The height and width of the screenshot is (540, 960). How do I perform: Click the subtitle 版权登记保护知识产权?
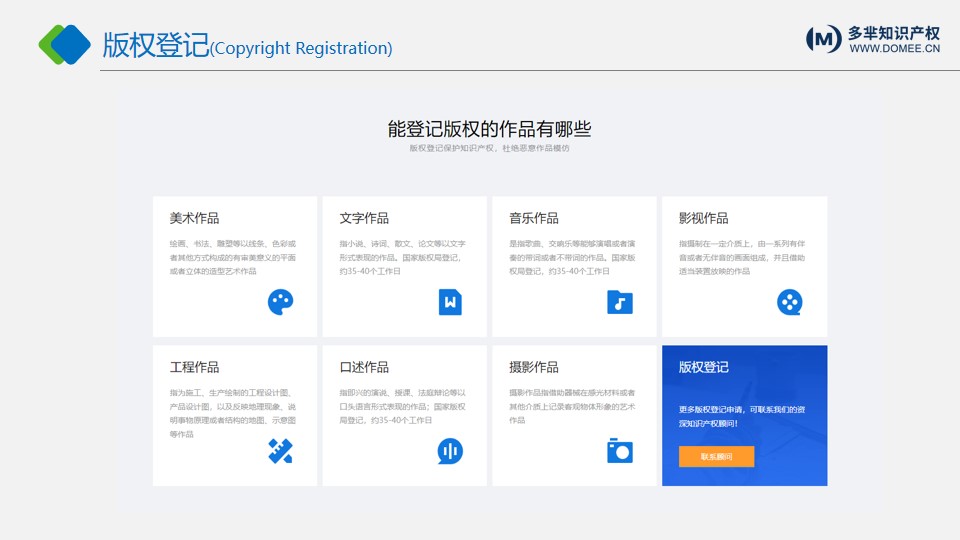click(x=489, y=148)
